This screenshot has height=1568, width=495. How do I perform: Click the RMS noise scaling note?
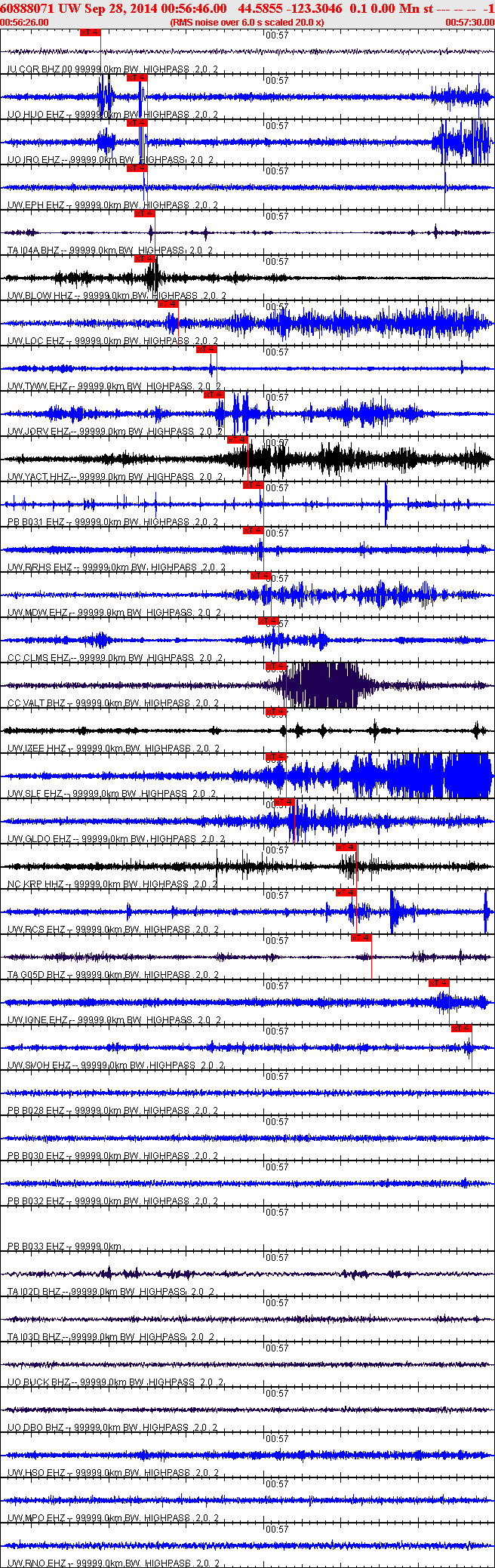[x=247, y=23]
